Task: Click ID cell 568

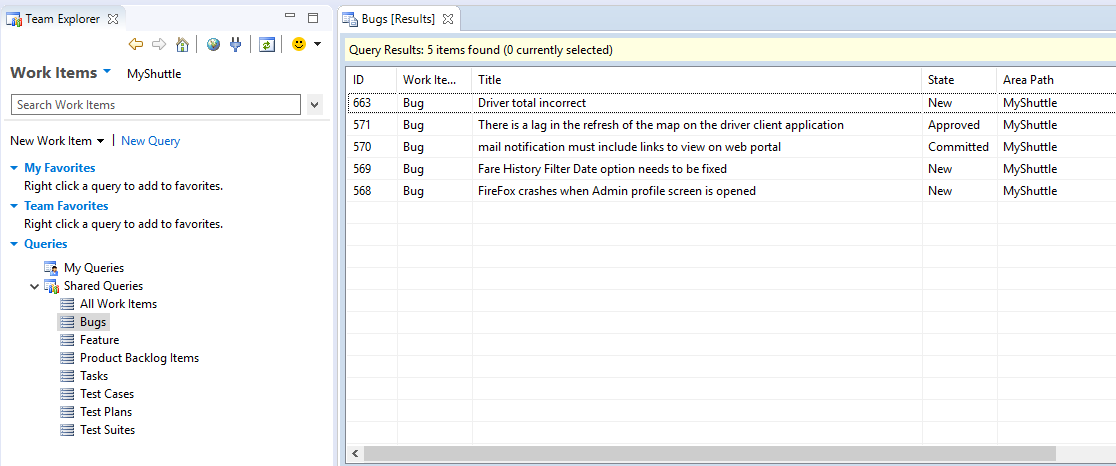Action: point(362,191)
